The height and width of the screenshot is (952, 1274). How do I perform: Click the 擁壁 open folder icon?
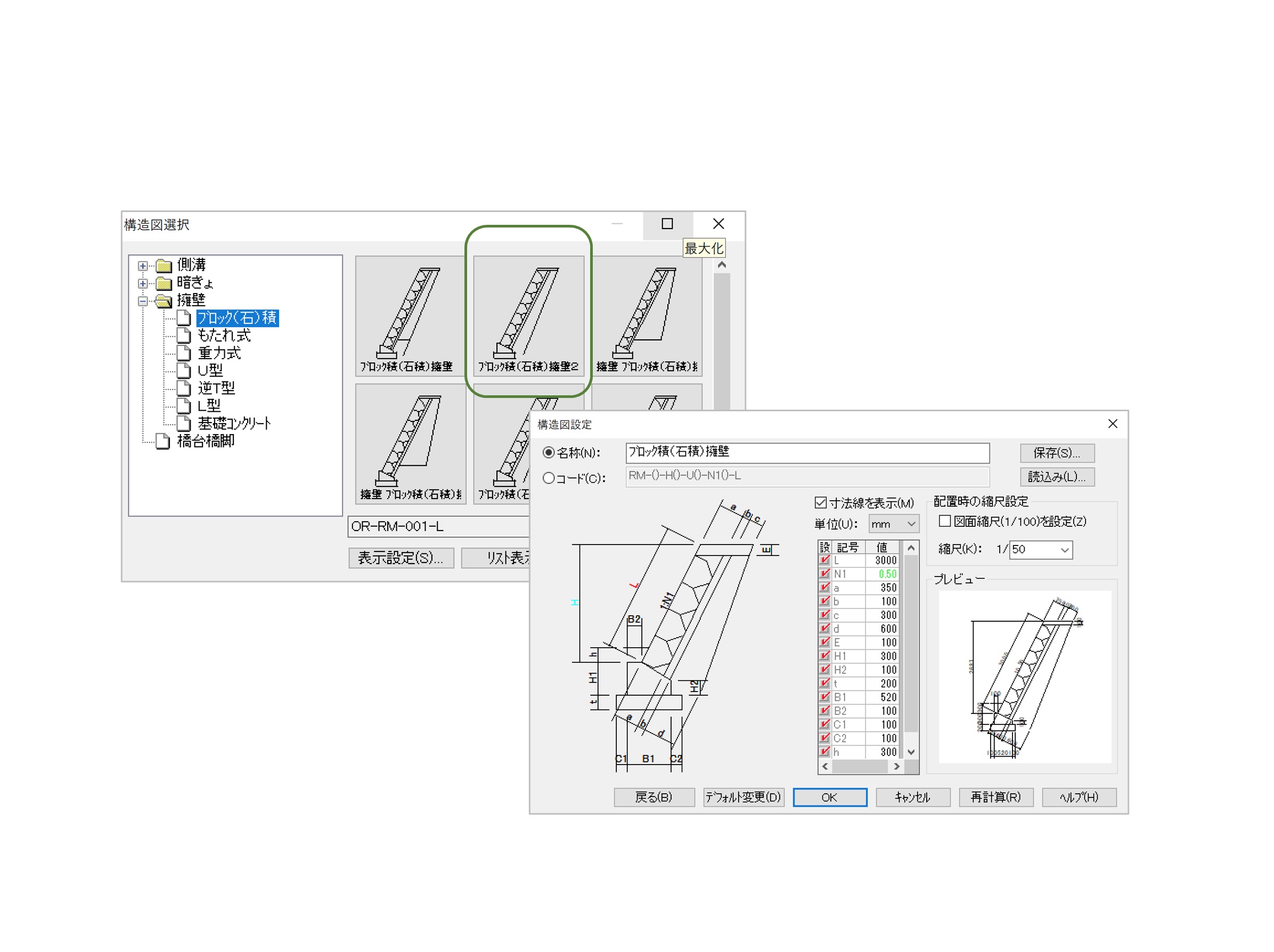164,300
